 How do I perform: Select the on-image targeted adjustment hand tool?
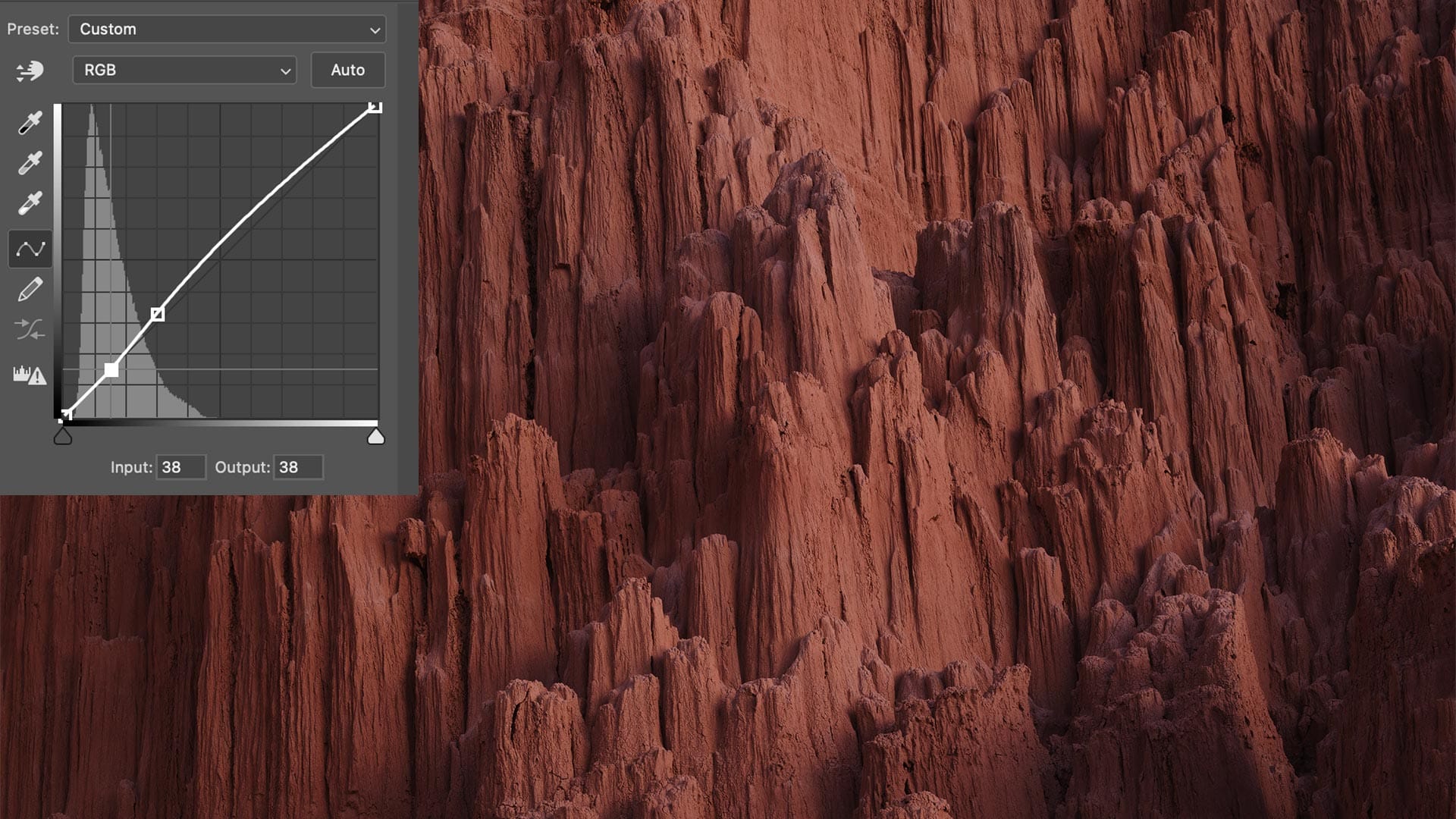[x=30, y=71]
